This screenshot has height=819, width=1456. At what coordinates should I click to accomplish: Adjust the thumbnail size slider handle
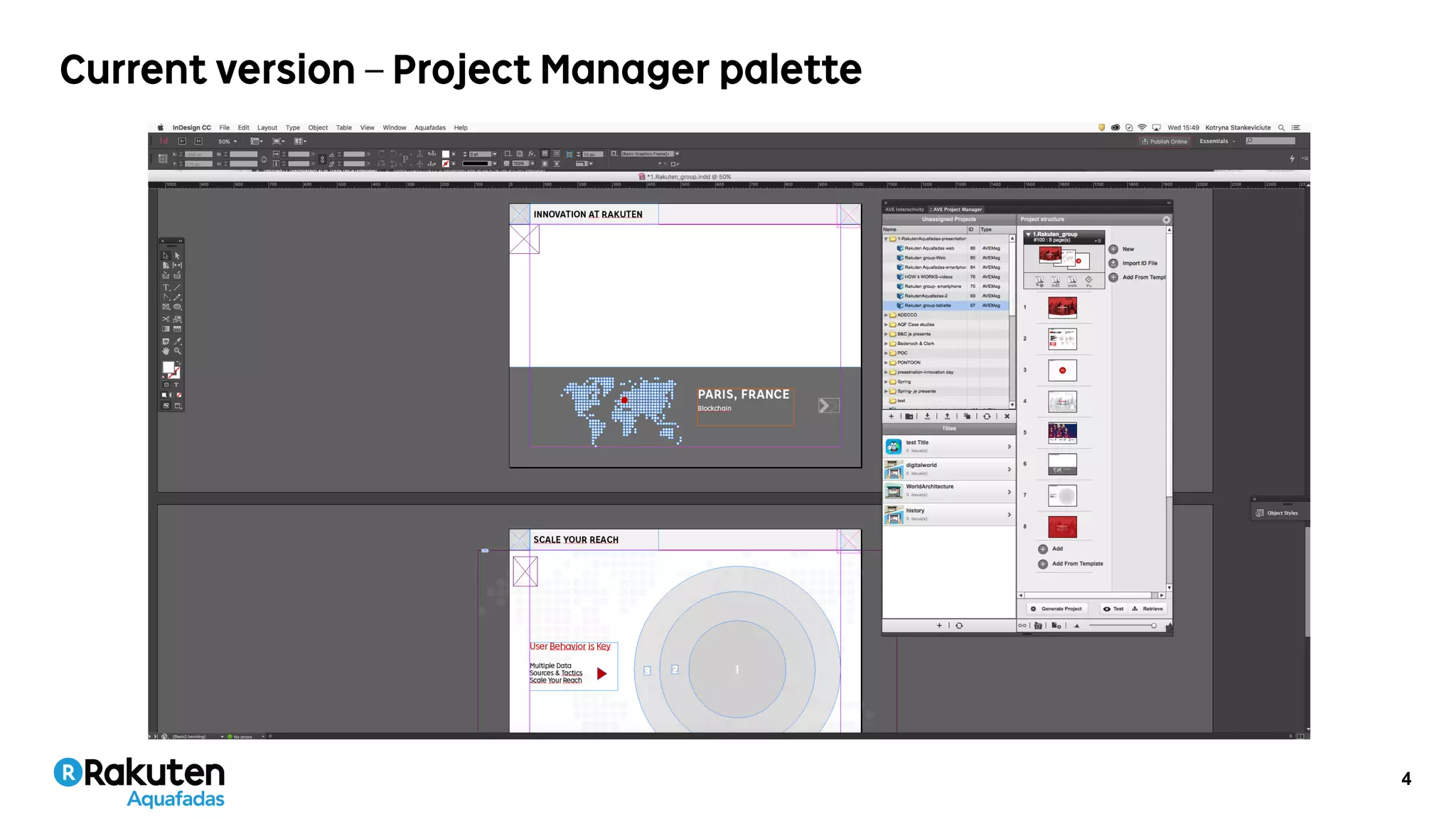[1153, 626]
